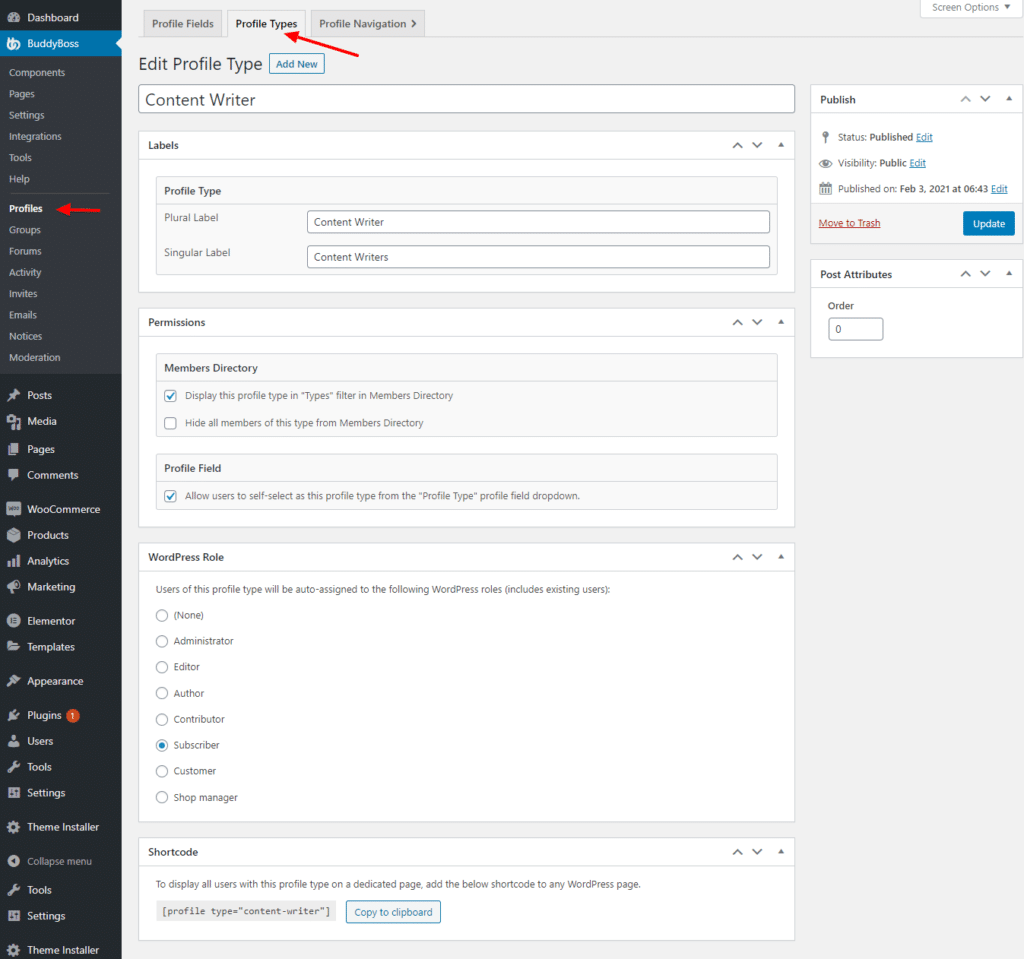Open the Profile Navigation tab
The width and height of the screenshot is (1024, 959).
pyautogui.click(x=368, y=24)
